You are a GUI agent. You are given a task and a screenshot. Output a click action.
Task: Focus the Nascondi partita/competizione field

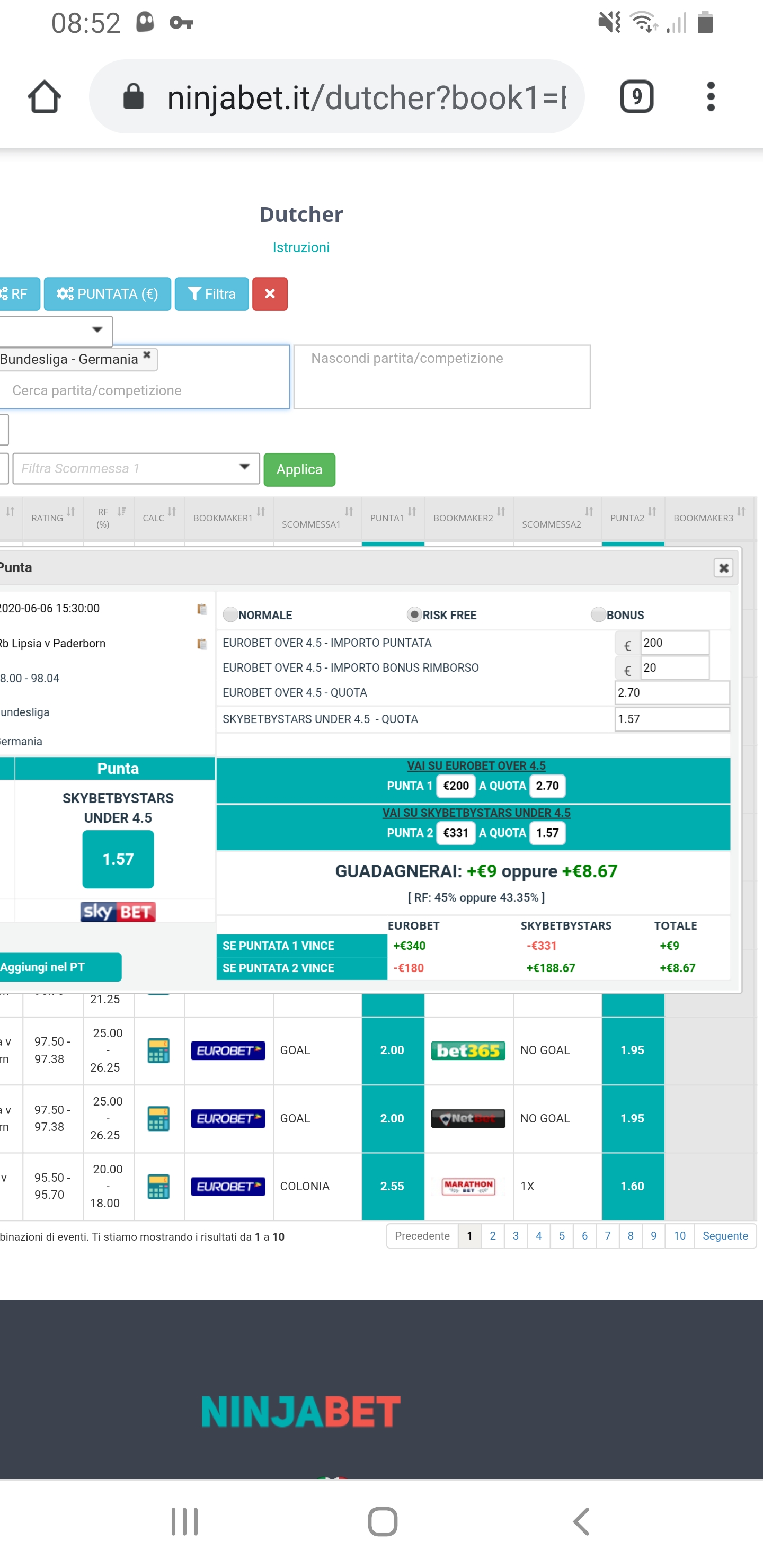click(x=441, y=377)
